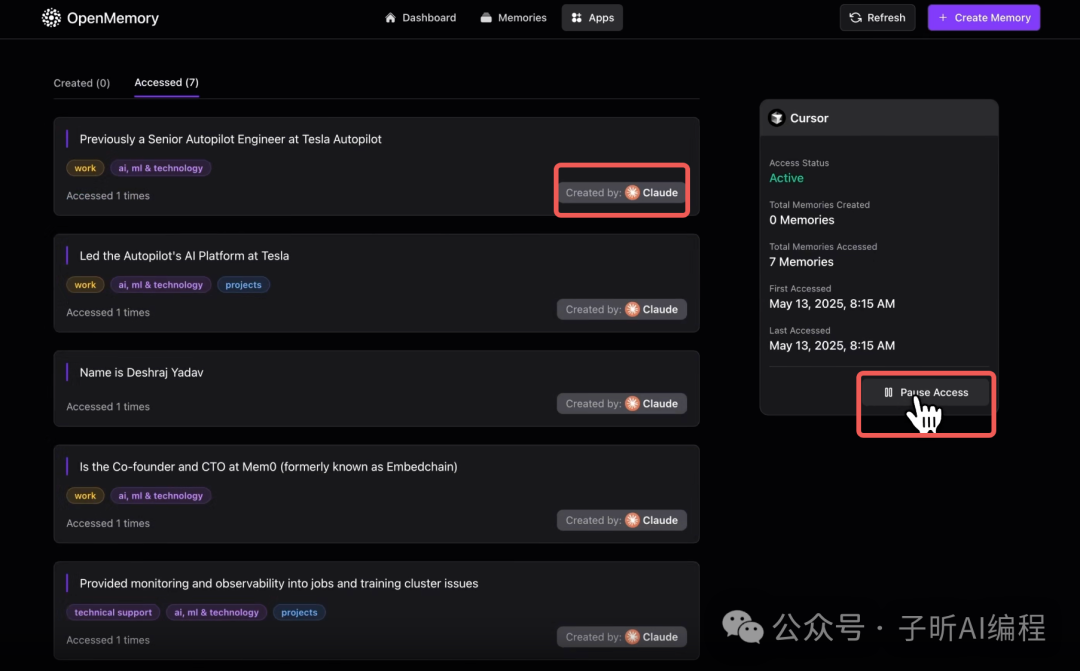Click the OpenMemory logo icon
The height and width of the screenshot is (671, 1080).
pyautogui.click(x=52, y=18)
